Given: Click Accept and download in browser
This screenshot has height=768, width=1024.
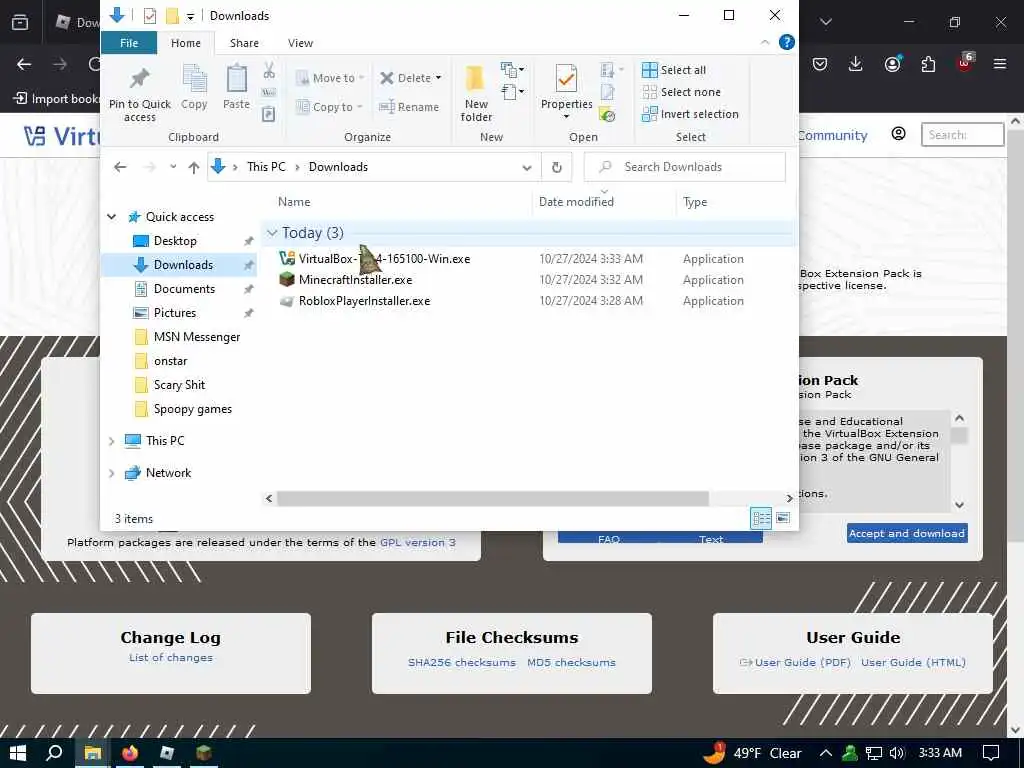Looking at the screenshot, I should click(x=907, y=534).
